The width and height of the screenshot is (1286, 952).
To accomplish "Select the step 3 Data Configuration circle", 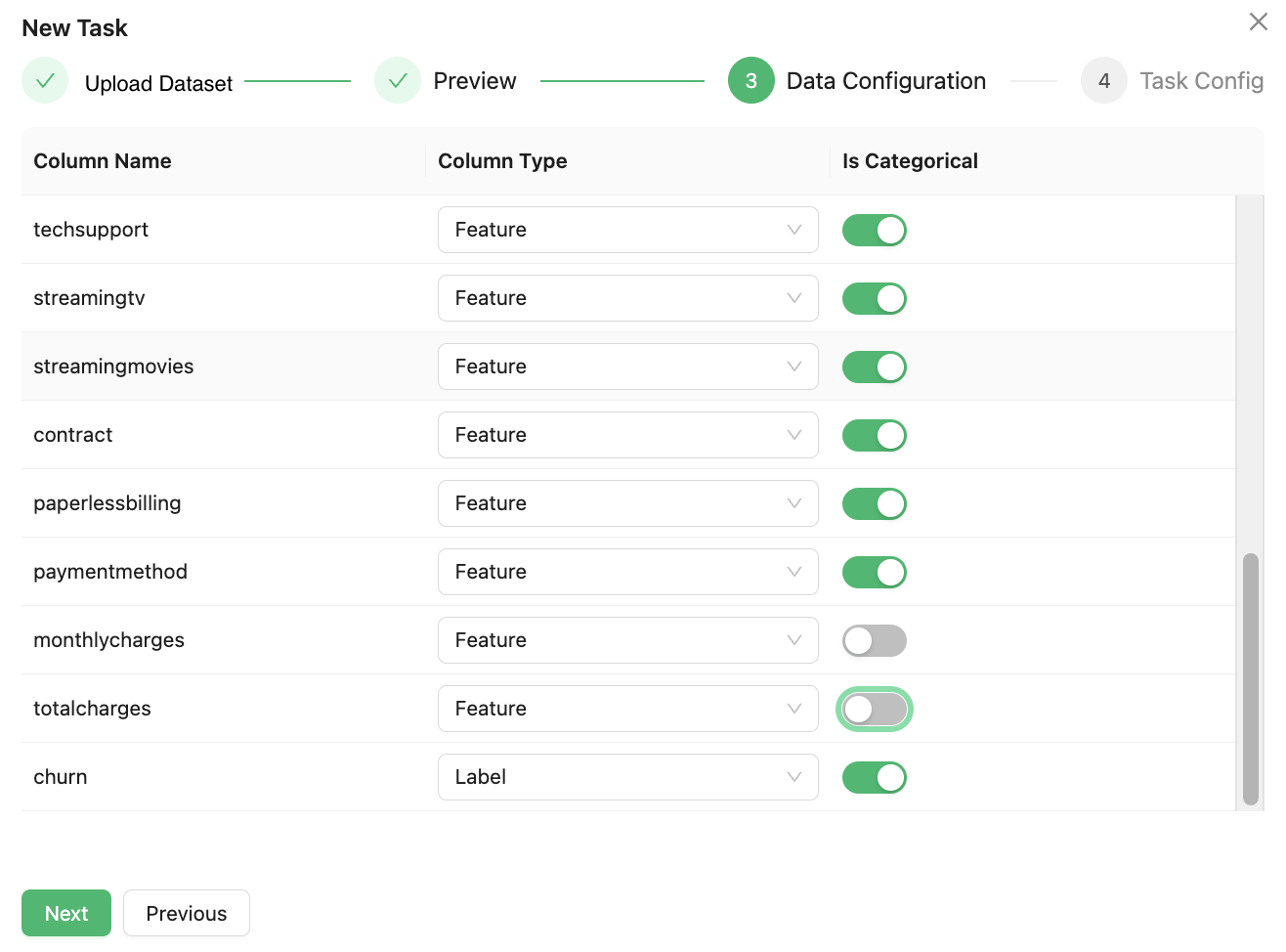I will [x=750, y=81].
